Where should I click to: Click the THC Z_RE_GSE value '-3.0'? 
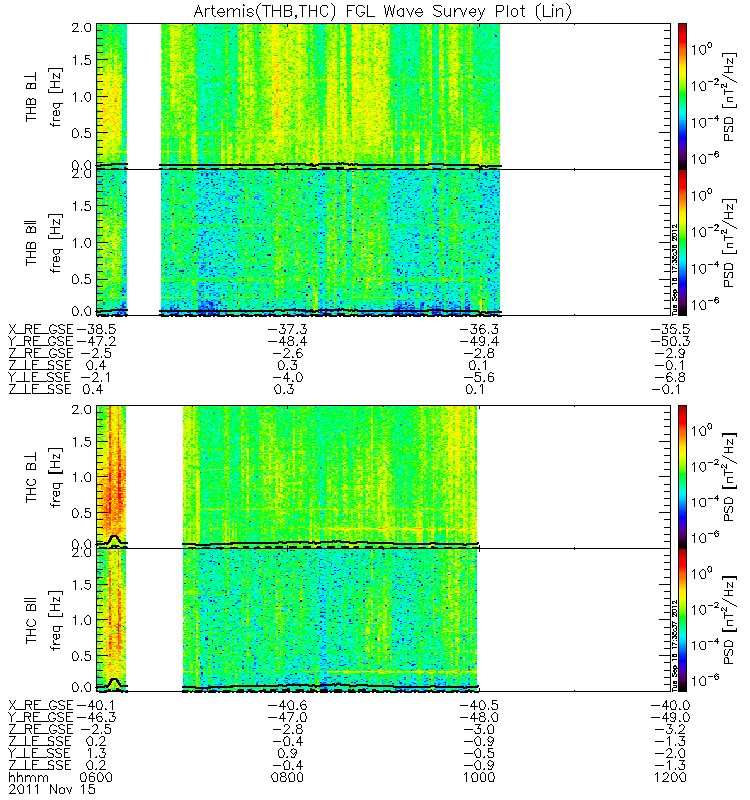[x=479, y=730]
